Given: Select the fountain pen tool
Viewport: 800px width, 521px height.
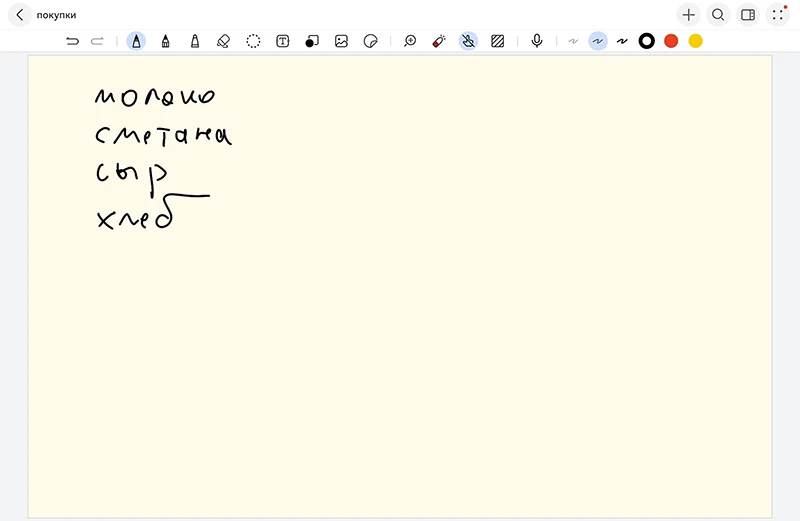Looking at the screenshot, I should point(136,41).
